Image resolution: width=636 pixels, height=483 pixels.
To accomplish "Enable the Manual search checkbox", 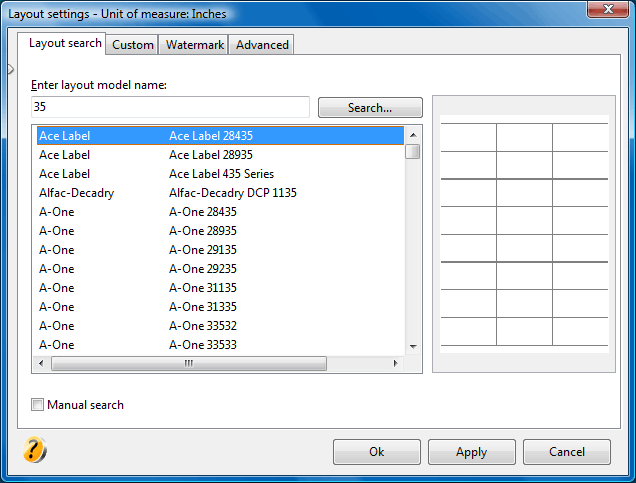I will point(37,404).
